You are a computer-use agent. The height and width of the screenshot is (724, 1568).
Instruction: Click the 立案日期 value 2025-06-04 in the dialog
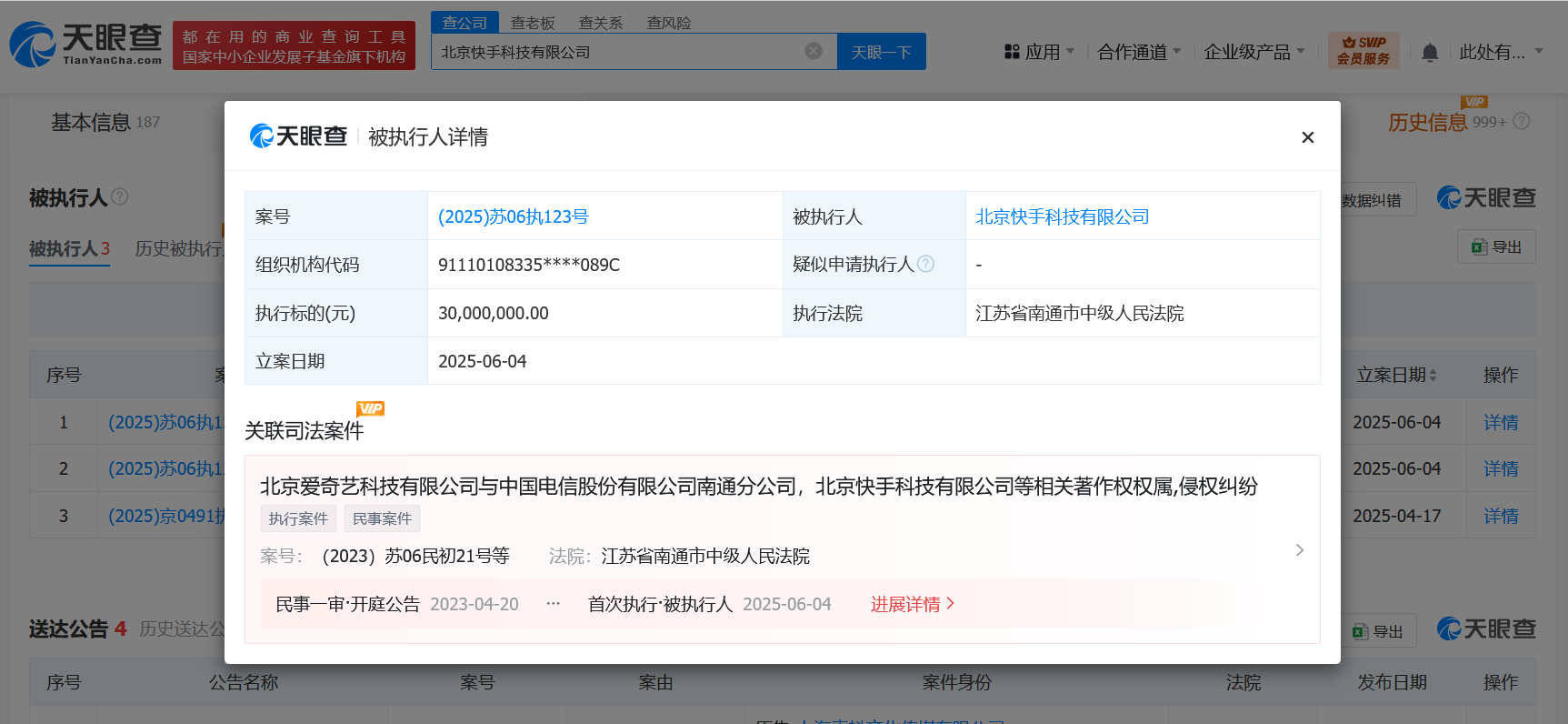(x=483, y=361)
